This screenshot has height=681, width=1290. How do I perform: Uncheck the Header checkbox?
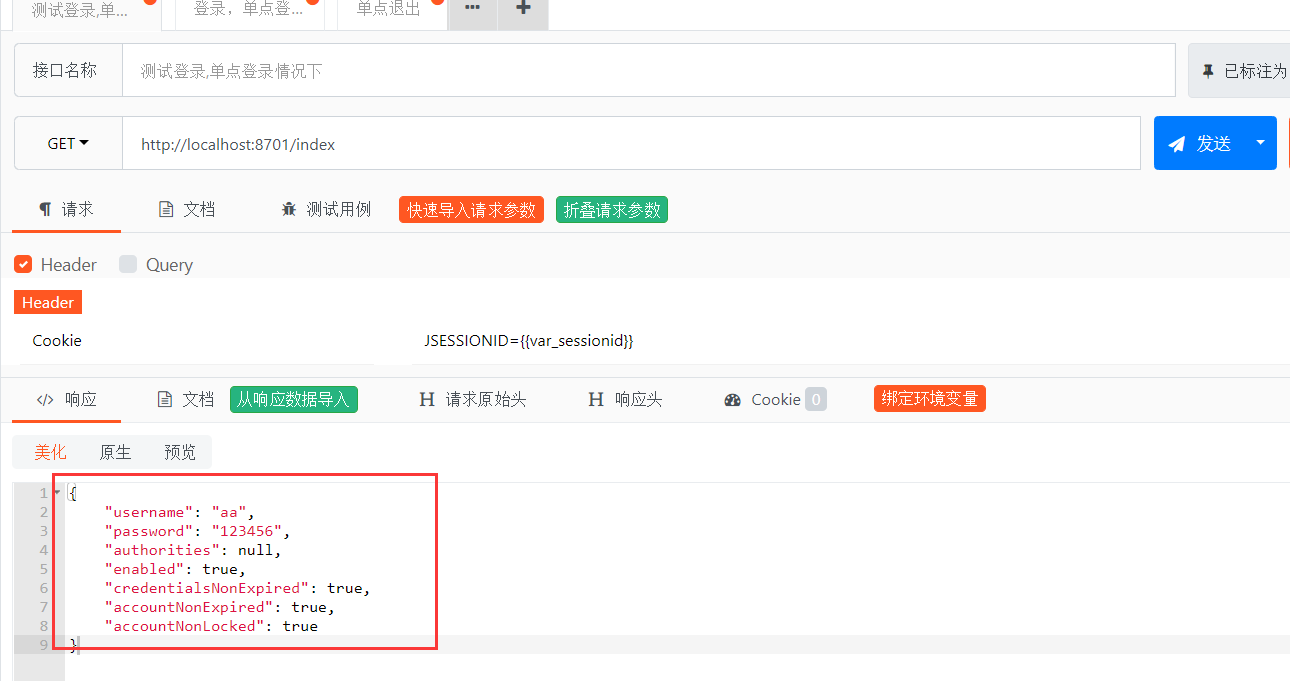coord(22,264)
